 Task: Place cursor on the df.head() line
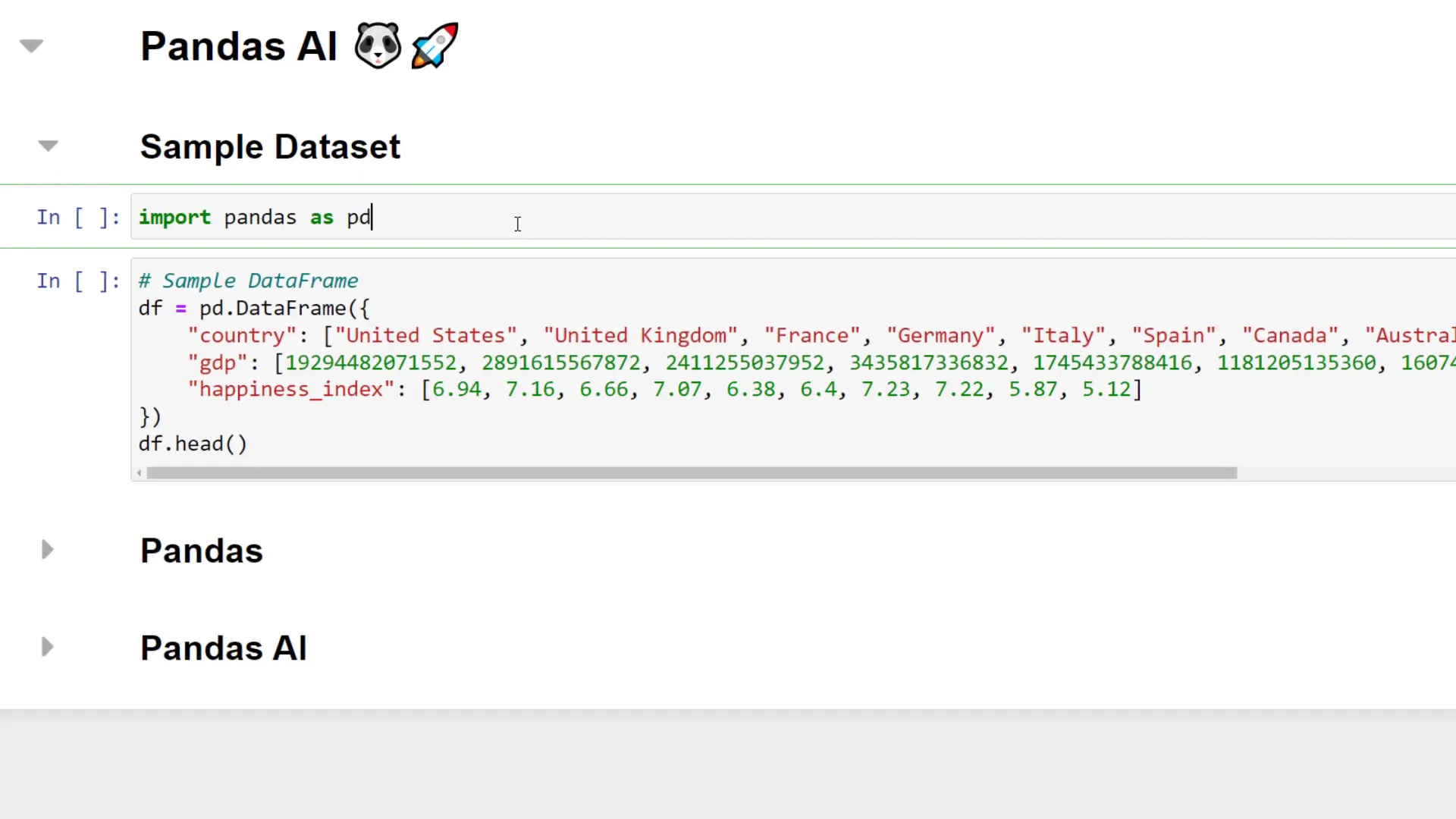[193, 444]
